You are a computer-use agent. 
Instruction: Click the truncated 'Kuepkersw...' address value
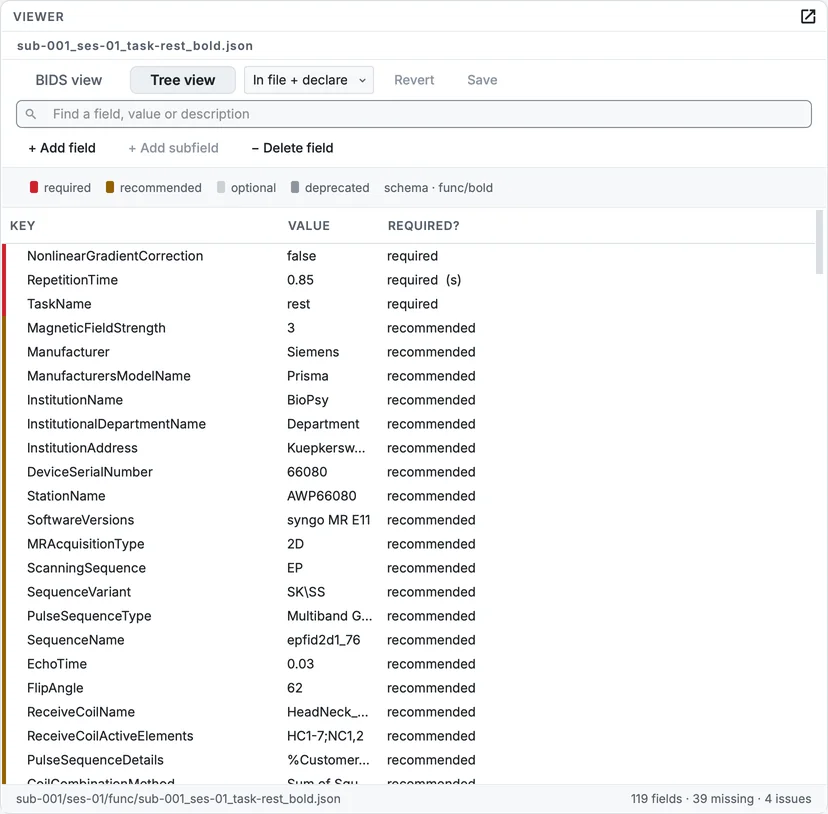click(x=326, y=448)
